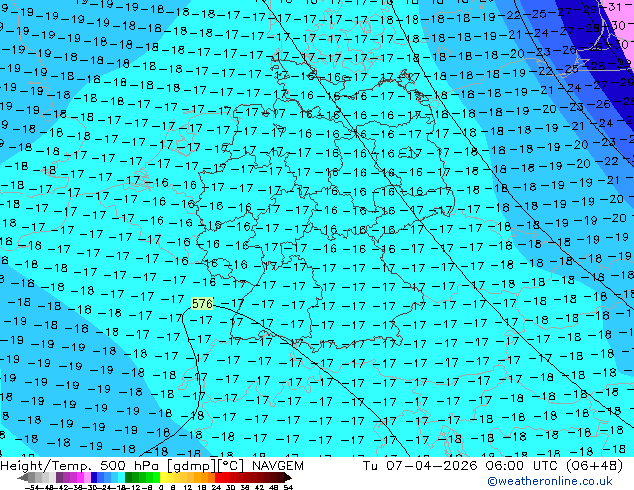Click the "06:00 UTC" time text
634x490 pixels.
[521, 466]
